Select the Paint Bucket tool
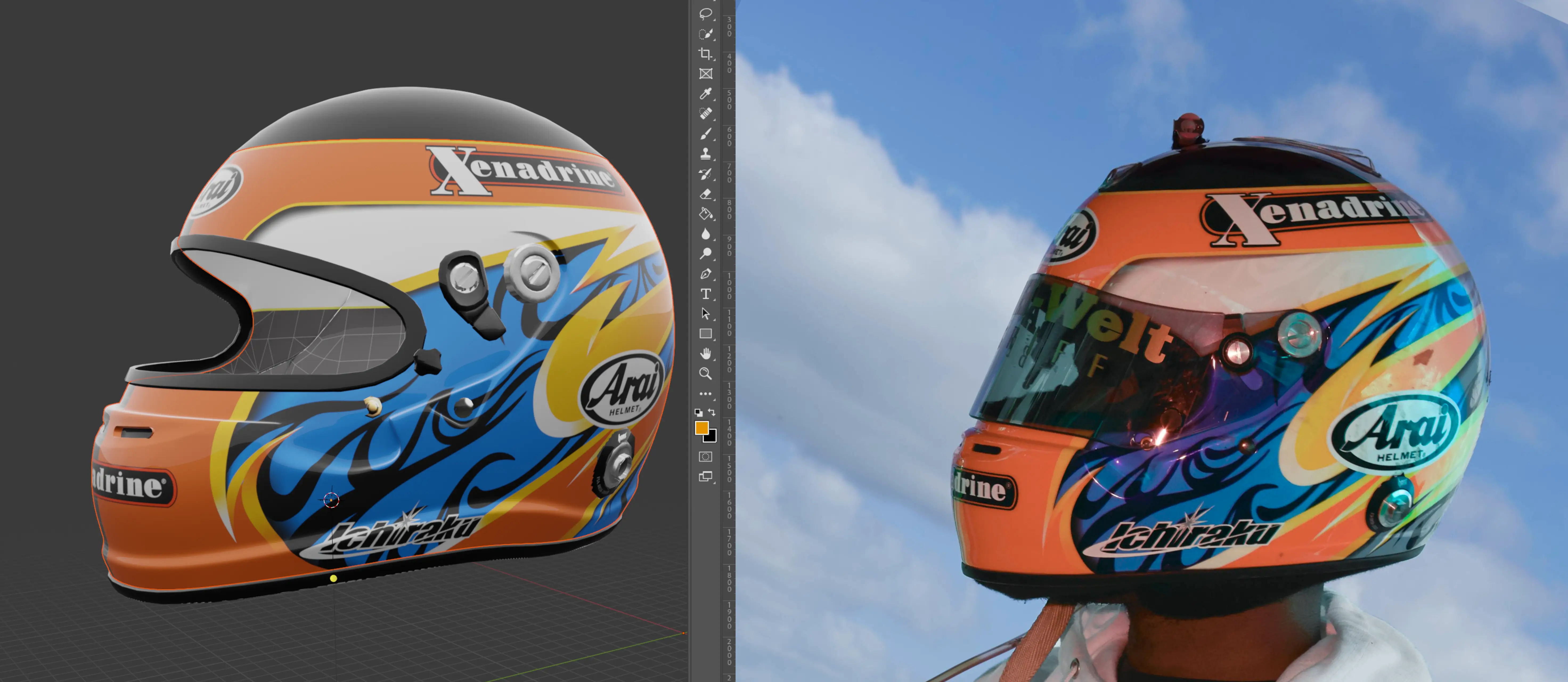The width and height of the screenshot is (1568, 682). (705, 214)
